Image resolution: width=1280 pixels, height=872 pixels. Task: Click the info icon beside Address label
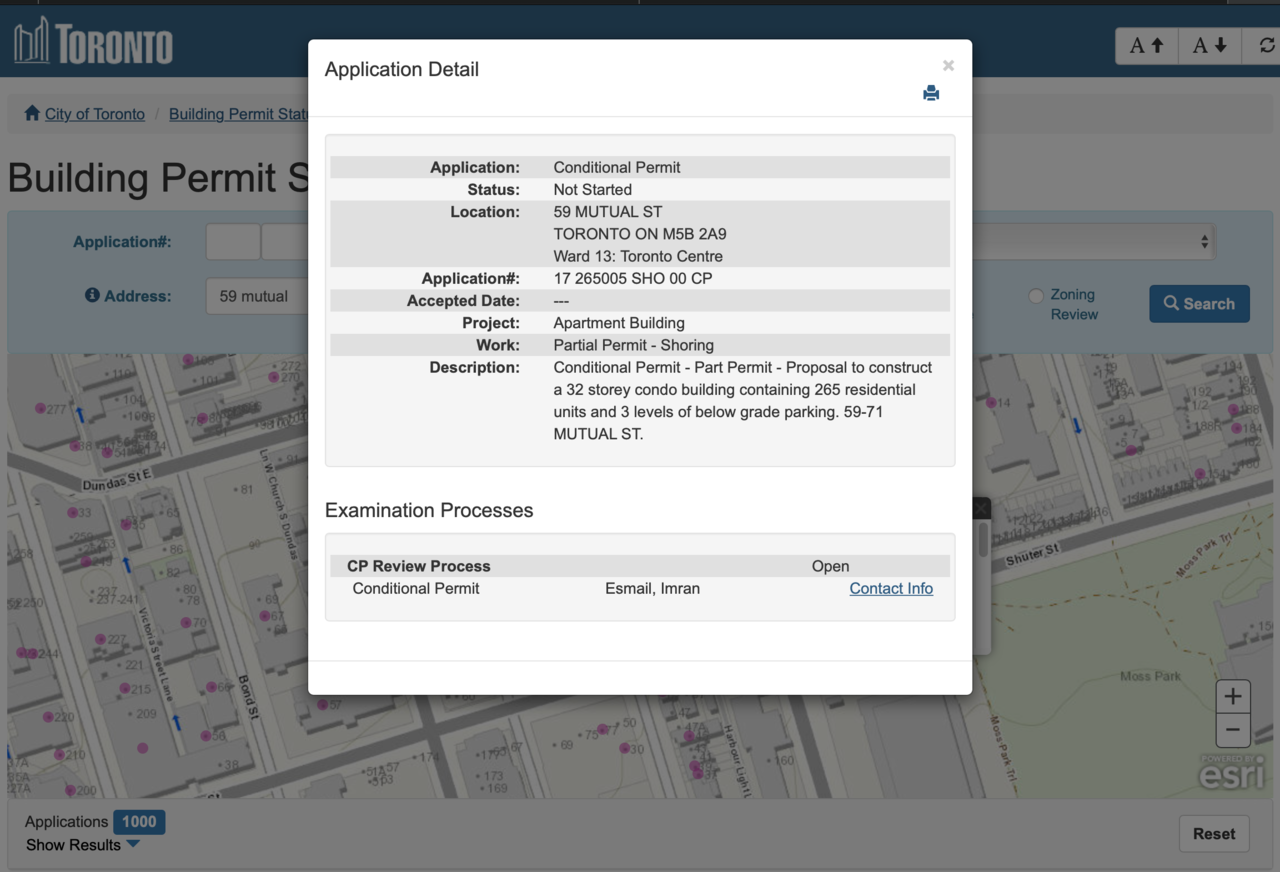pos(92,295)
